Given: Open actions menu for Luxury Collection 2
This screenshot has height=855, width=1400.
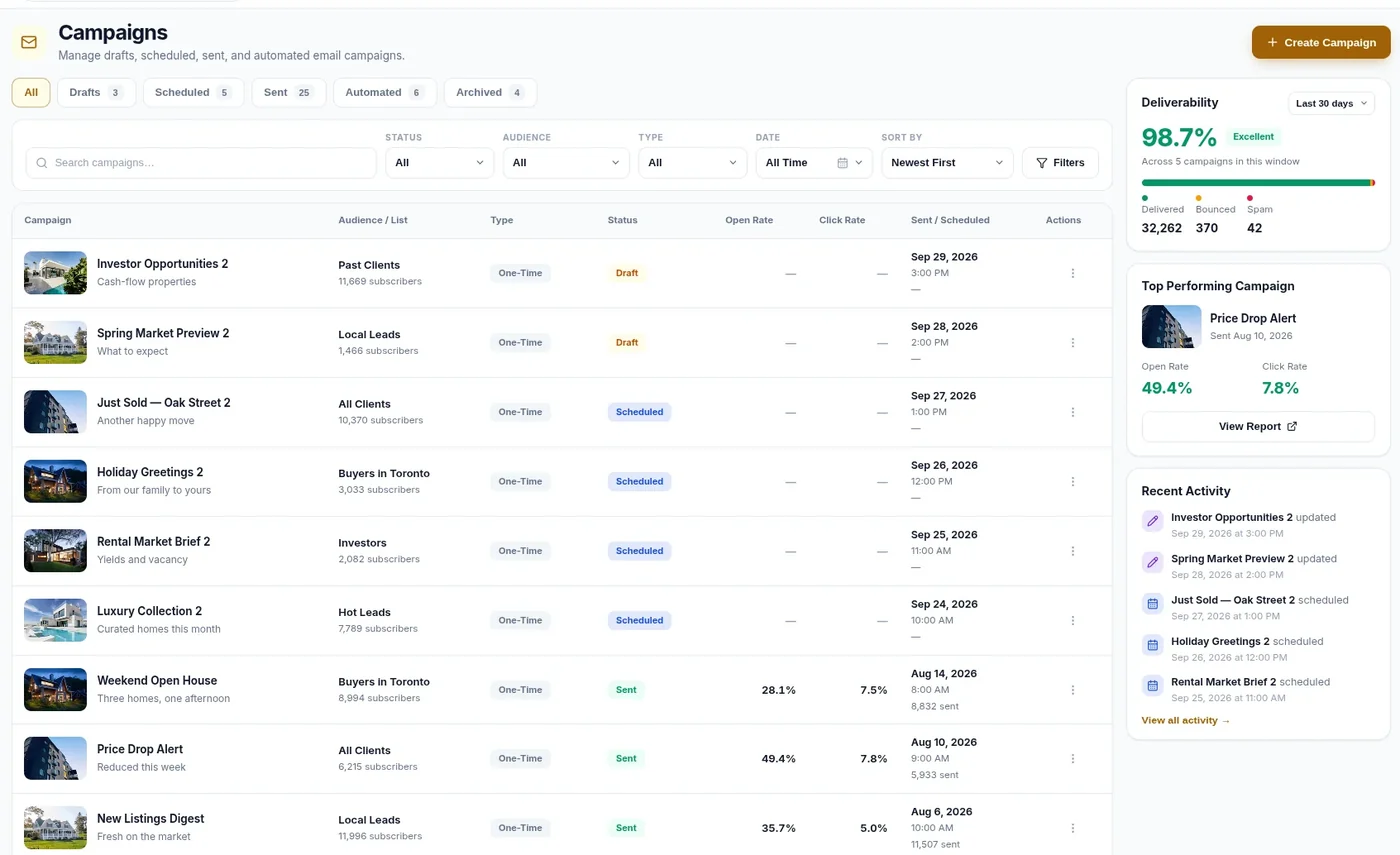Looking at the screenshot, I should pos(1073,620).
